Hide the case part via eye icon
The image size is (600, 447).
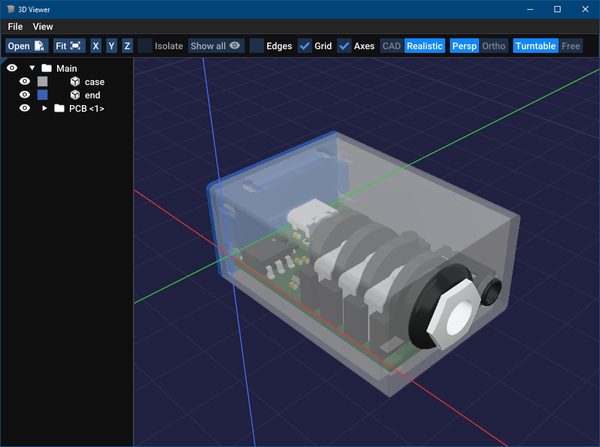tap(25, 82)
